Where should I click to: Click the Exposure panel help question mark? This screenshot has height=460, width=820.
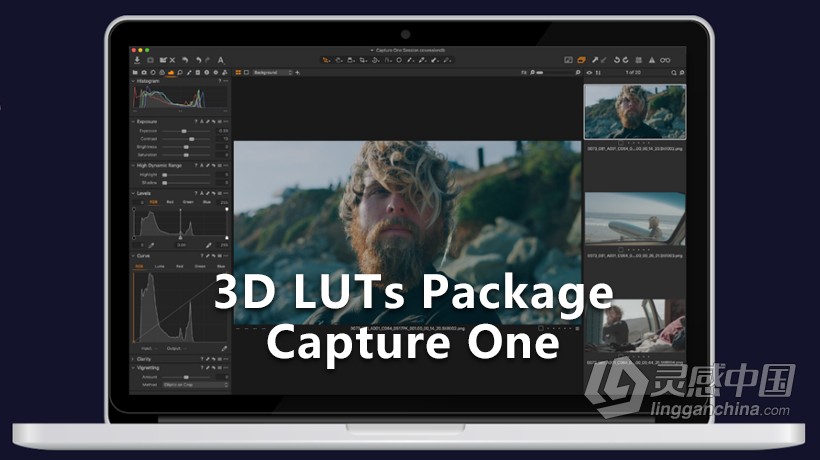pyautogui.click(x=196, y=121)
